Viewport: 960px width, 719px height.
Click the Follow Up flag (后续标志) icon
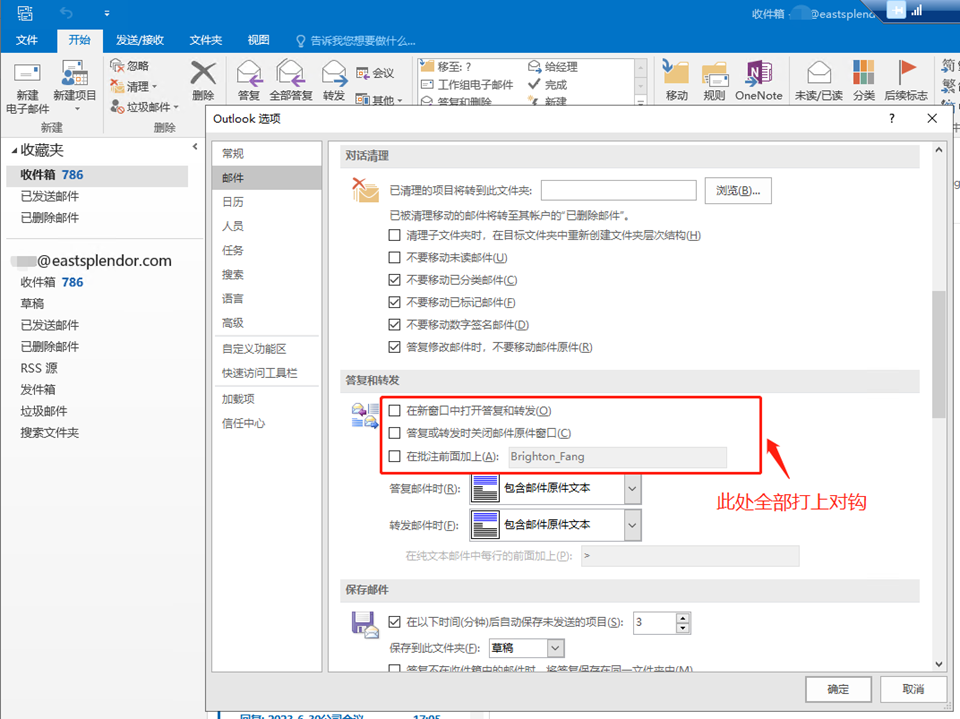907,76
